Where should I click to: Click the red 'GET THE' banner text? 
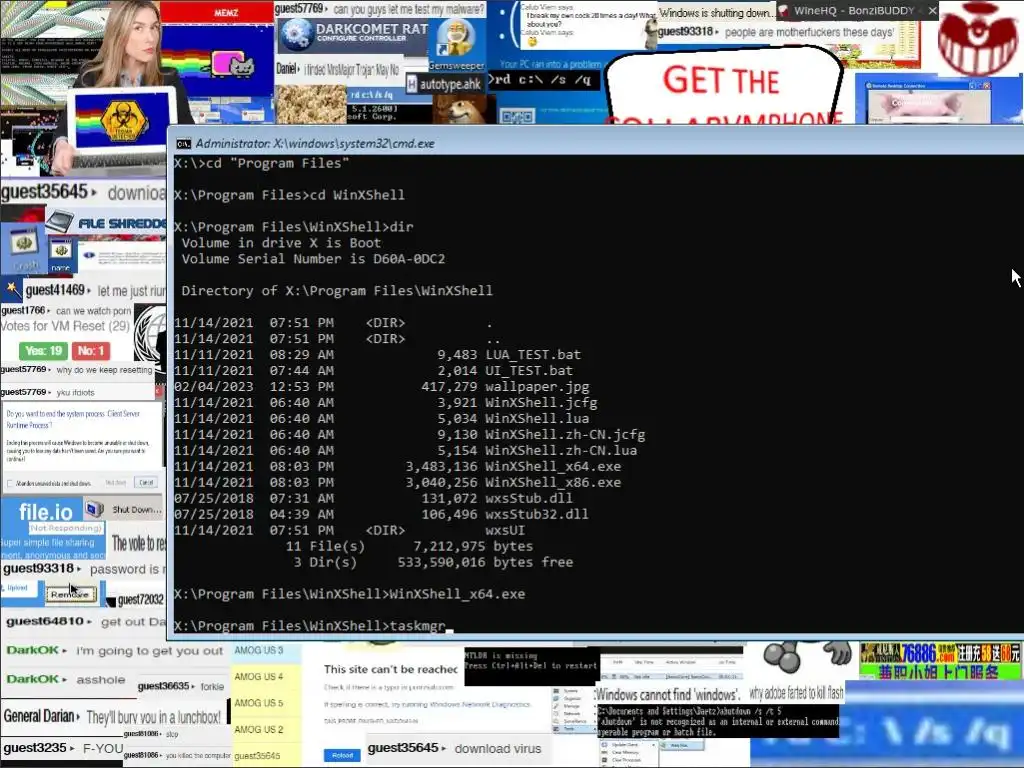(x=721, y=80)
